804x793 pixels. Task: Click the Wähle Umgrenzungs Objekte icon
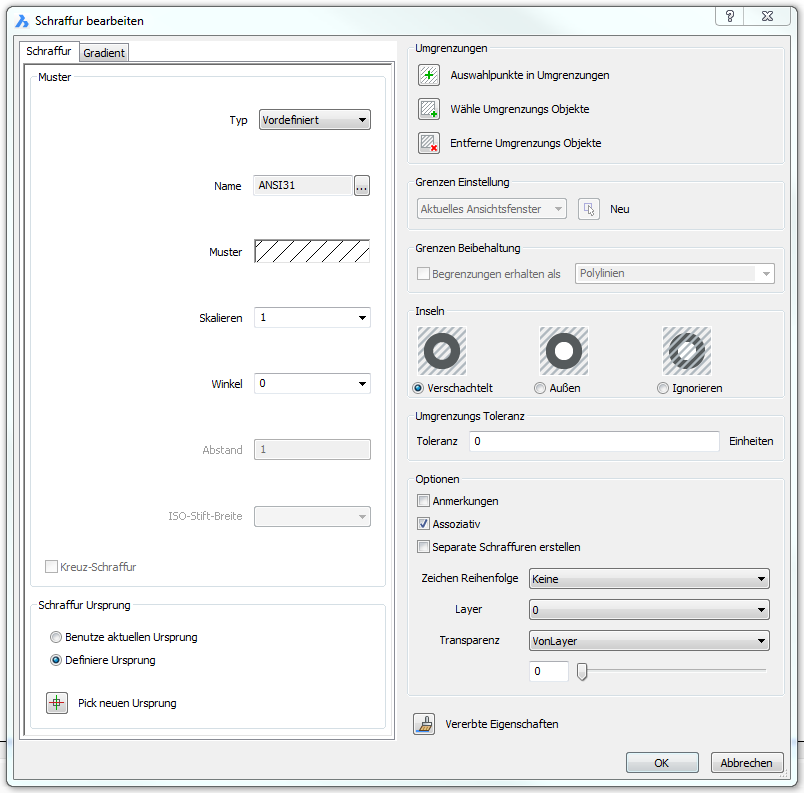429,109
